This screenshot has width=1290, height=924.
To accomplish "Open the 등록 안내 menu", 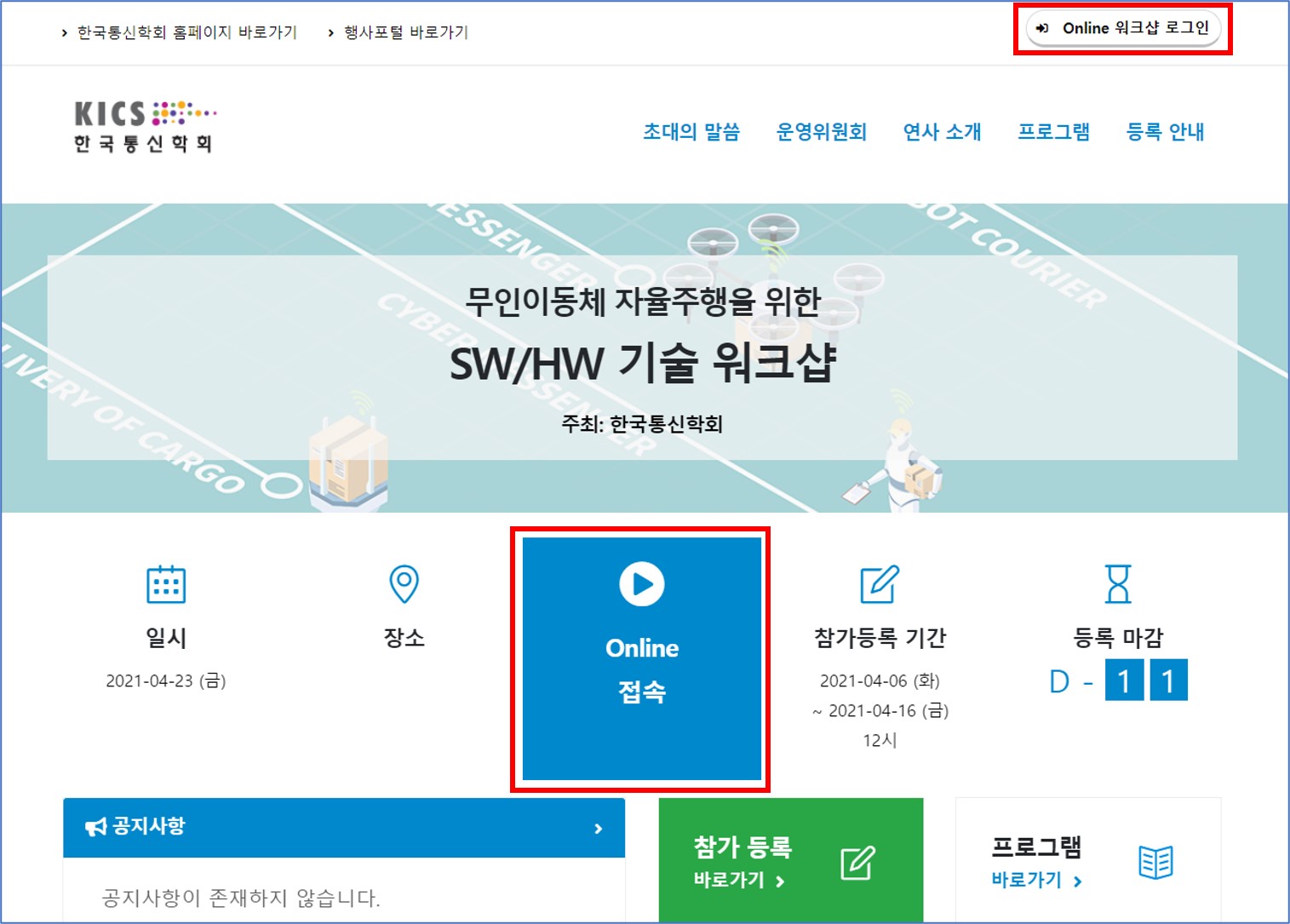I will click(x=1165, y=132).
